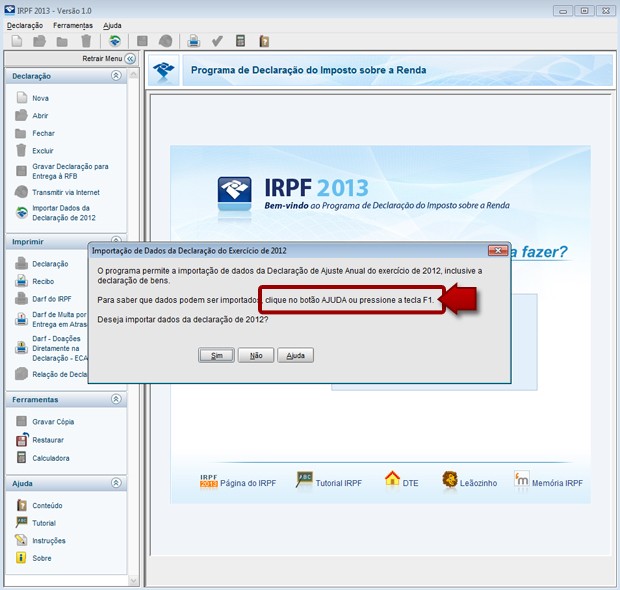620x590 pixels.
Task: Click the calculator icon in top toolbar
Action: coord(241,41)
